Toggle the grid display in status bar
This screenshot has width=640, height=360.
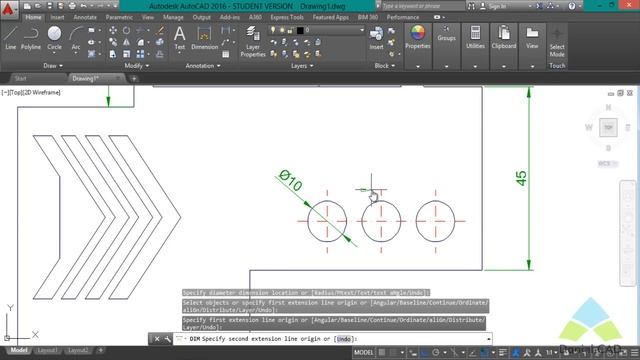pos(382,352)
